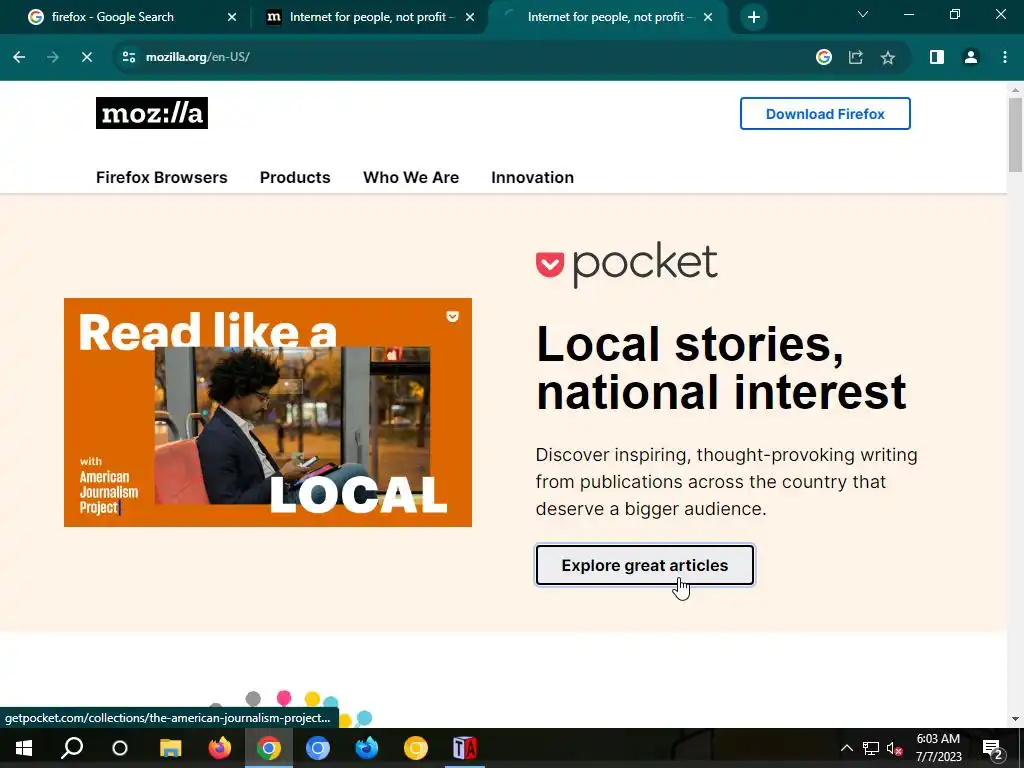Select the third tab still loading

click(607, 17)
